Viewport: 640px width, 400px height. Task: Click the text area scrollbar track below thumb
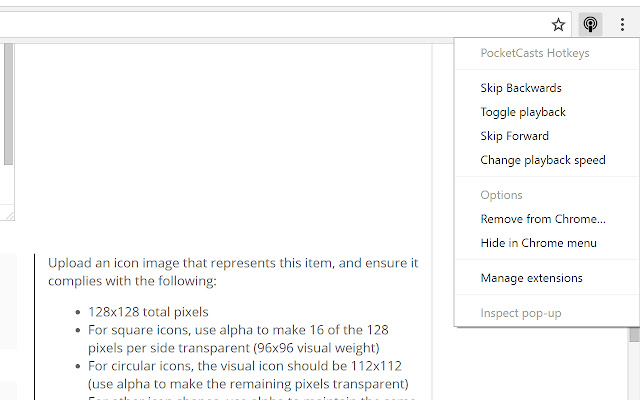(x=9, y=184)
